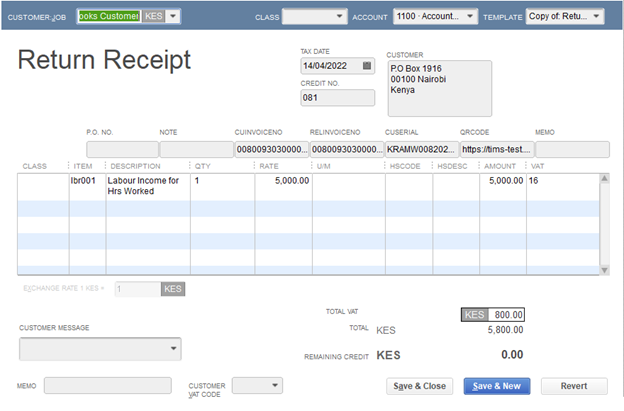Click the Save & Close button
Image resolution: width=624 pixels, height=411 pixels.
click(x=420, y=386)
